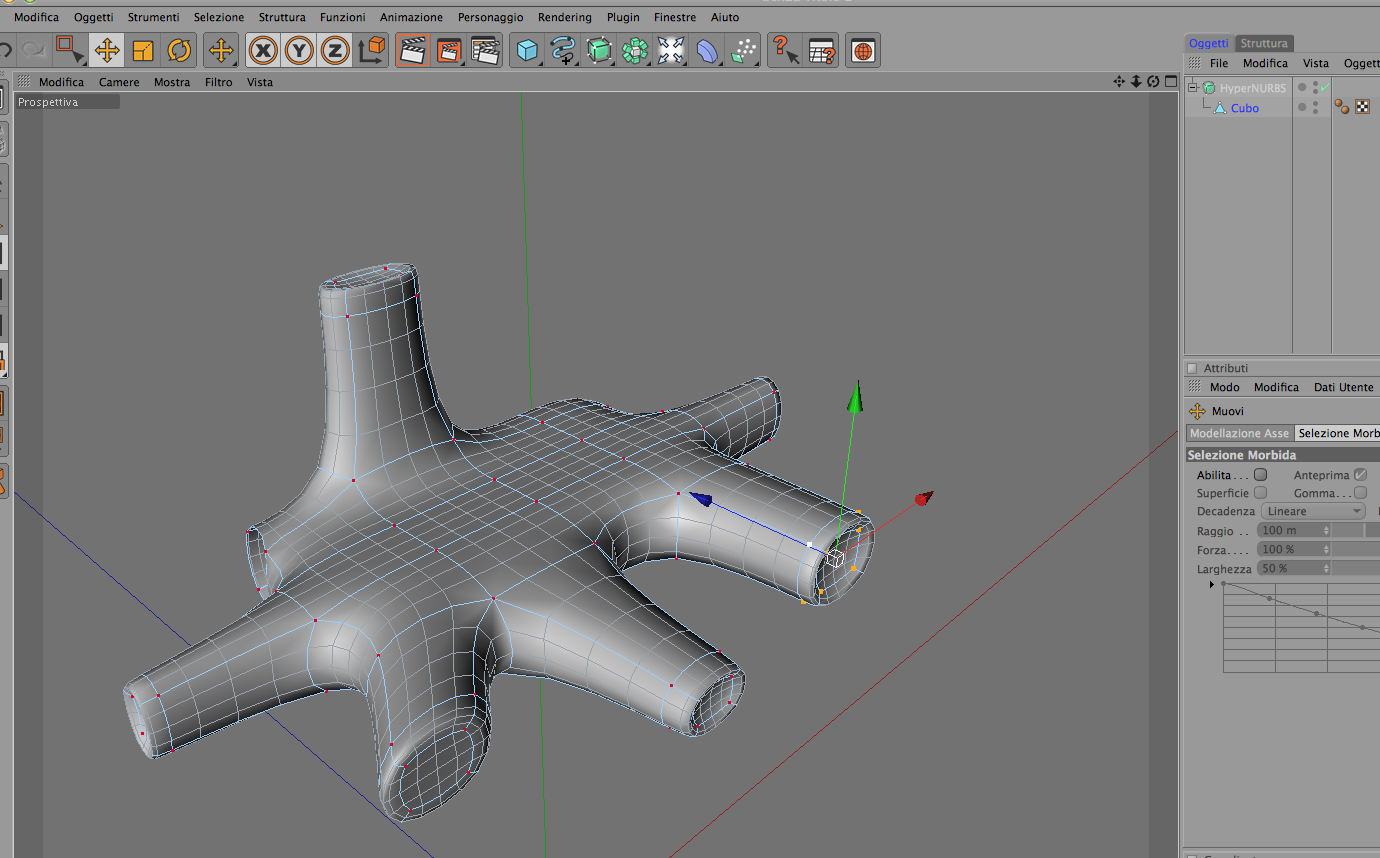1380x858 pixels.
Task: Open the spline tools icon
Action: pyautogui.click(x=563, y=50)
